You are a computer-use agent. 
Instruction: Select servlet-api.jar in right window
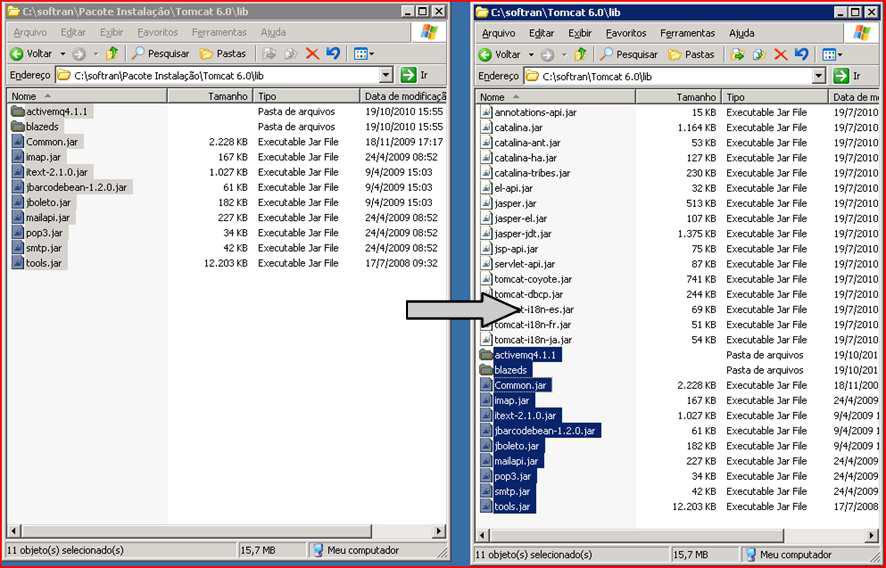click(517, 264)
